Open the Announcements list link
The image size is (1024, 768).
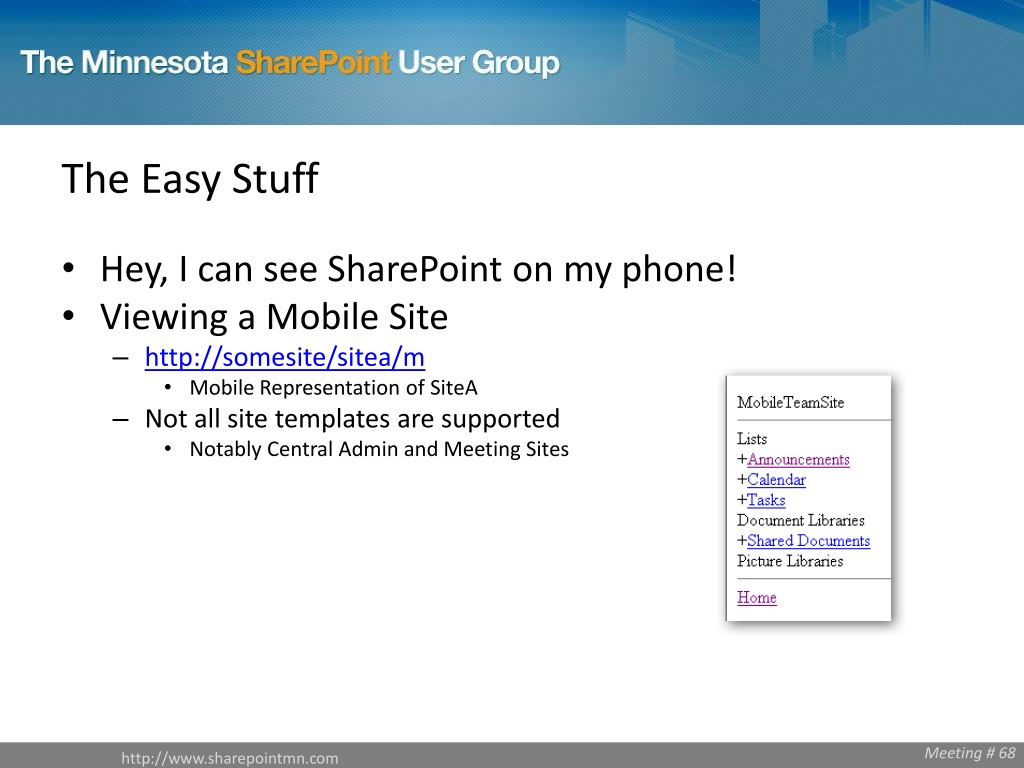click(798, 460)
